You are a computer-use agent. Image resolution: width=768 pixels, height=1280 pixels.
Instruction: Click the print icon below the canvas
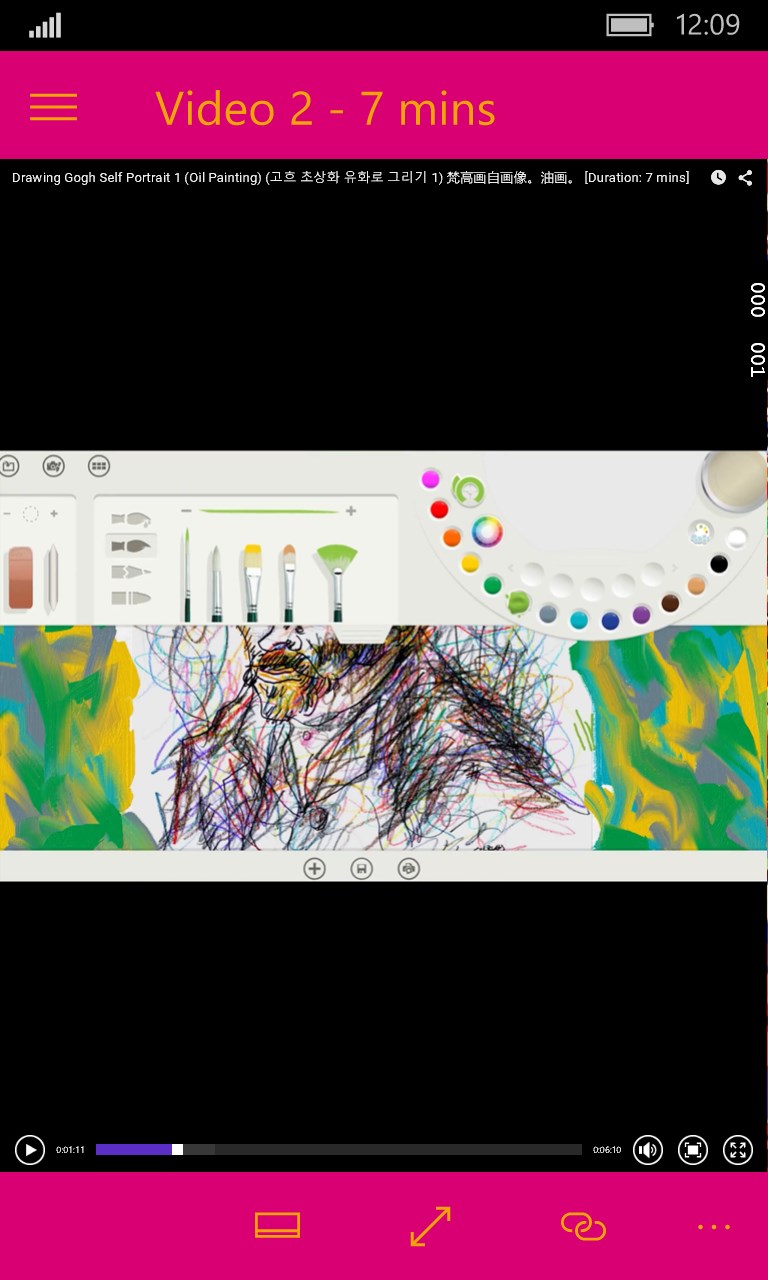408,868
